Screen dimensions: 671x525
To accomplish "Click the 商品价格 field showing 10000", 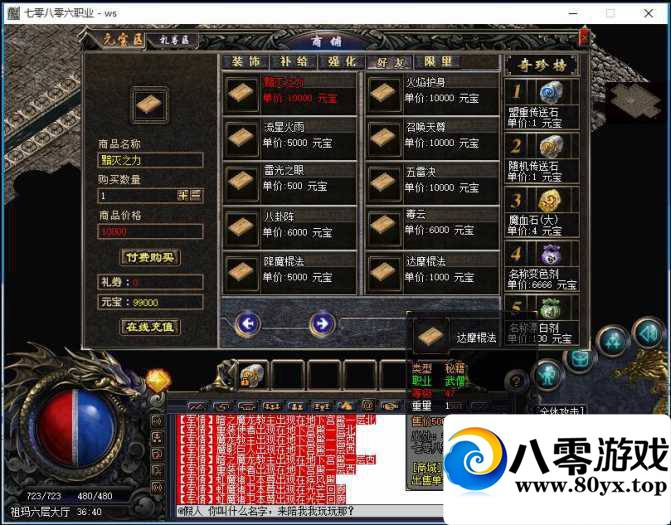I will 150,232.
